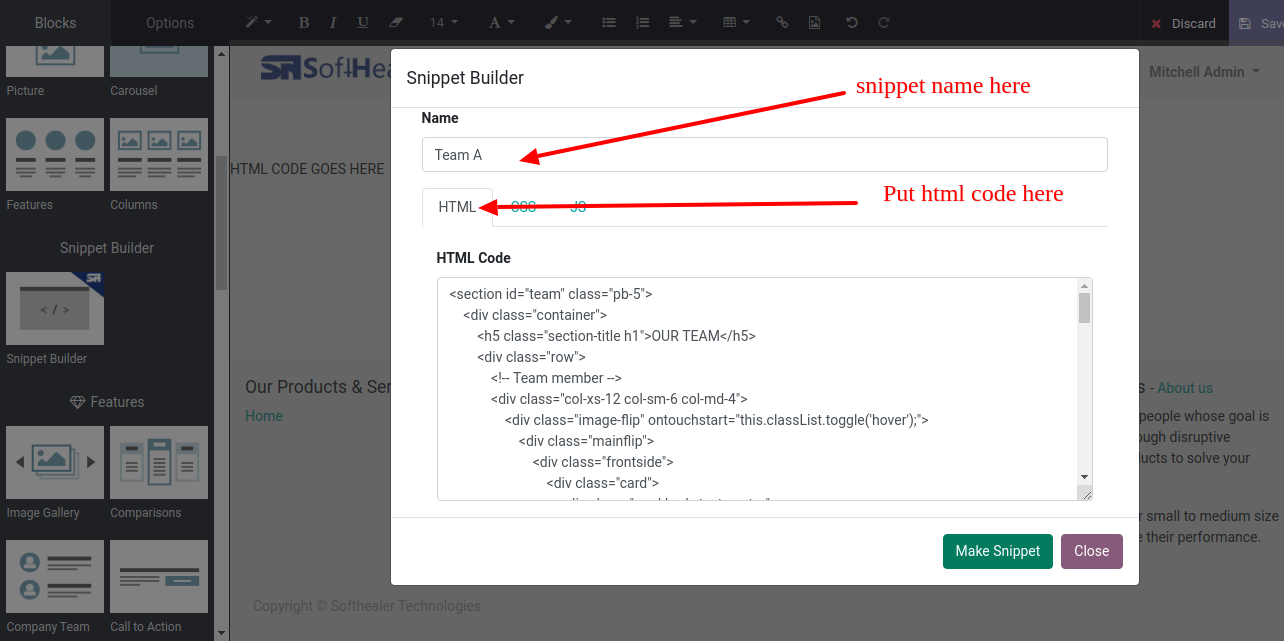Toggle italic formatting
The image size is (1284, 641).
[333, 22]
